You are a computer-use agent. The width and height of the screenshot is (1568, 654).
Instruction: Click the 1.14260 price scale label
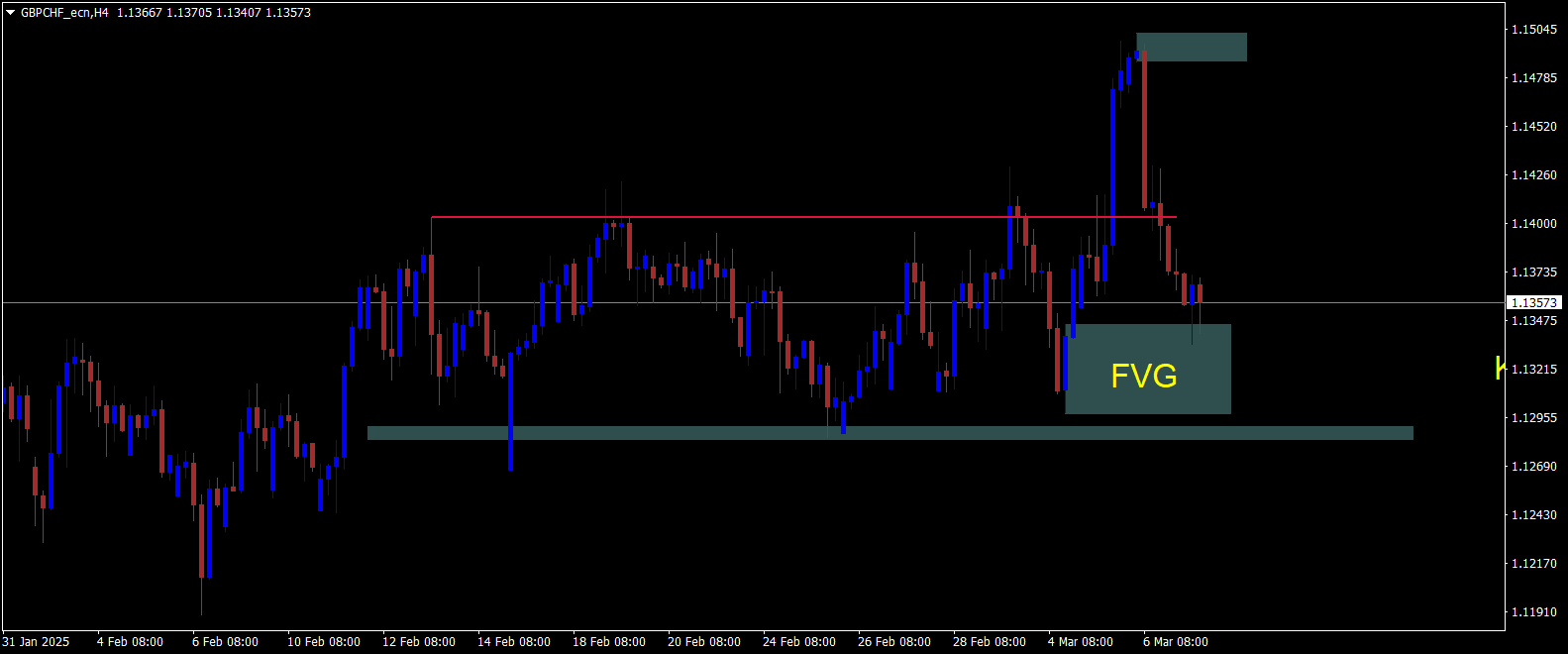[1533, 175]
